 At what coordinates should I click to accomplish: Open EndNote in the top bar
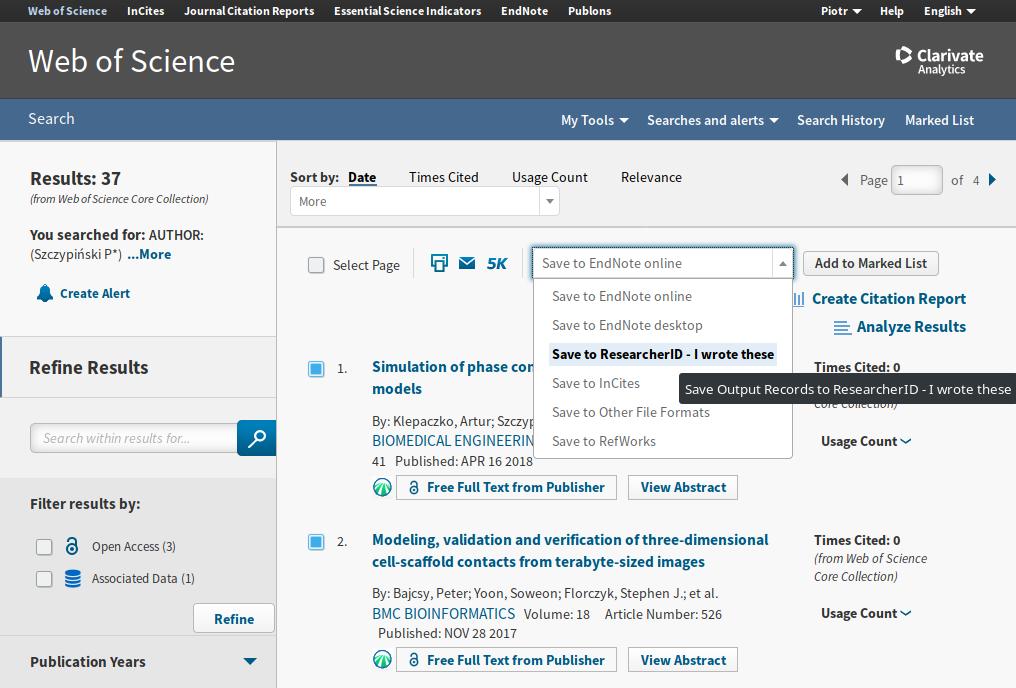coord(524,11)
